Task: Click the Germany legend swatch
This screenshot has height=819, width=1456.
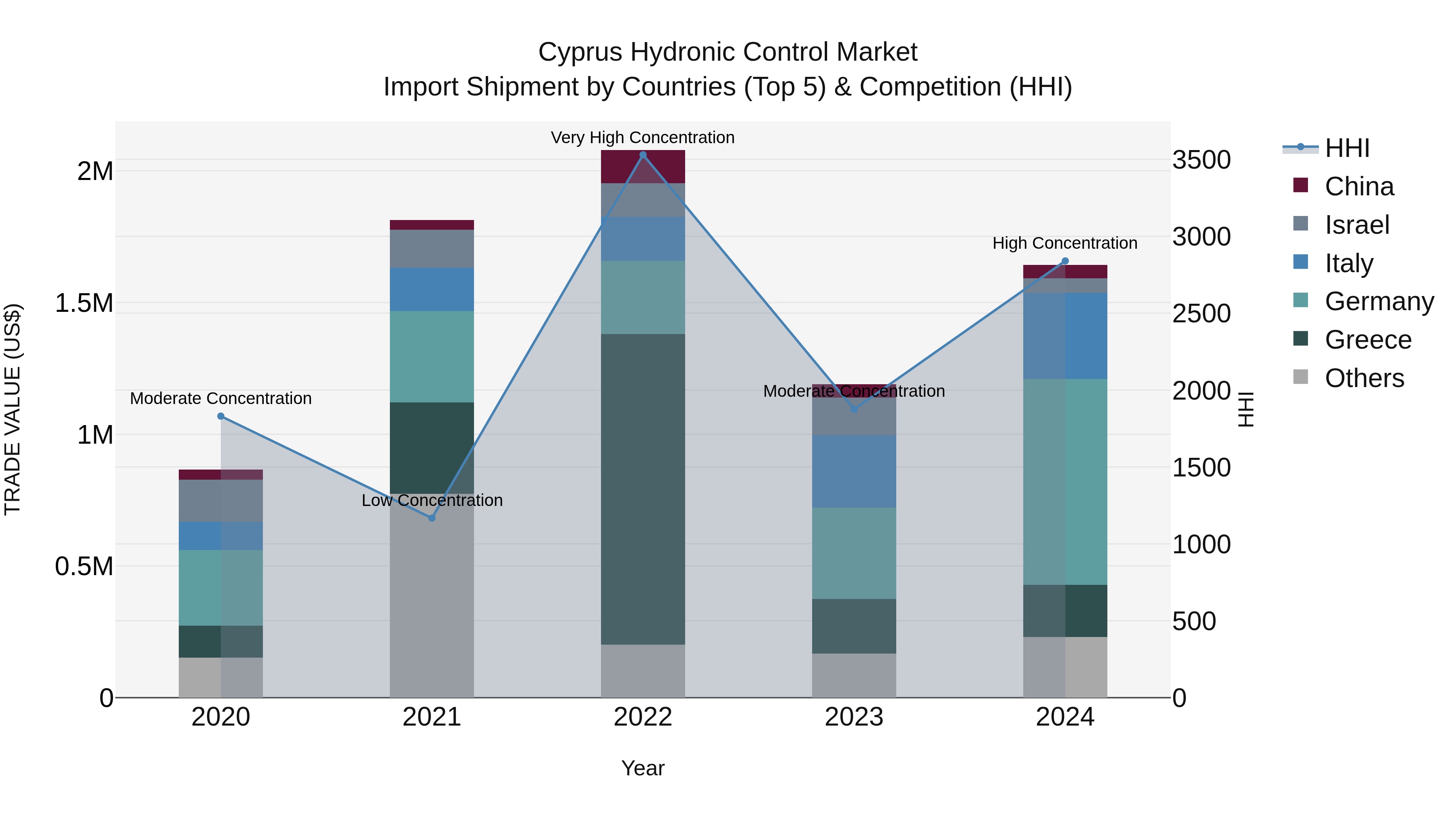Action: (1301, 300)
